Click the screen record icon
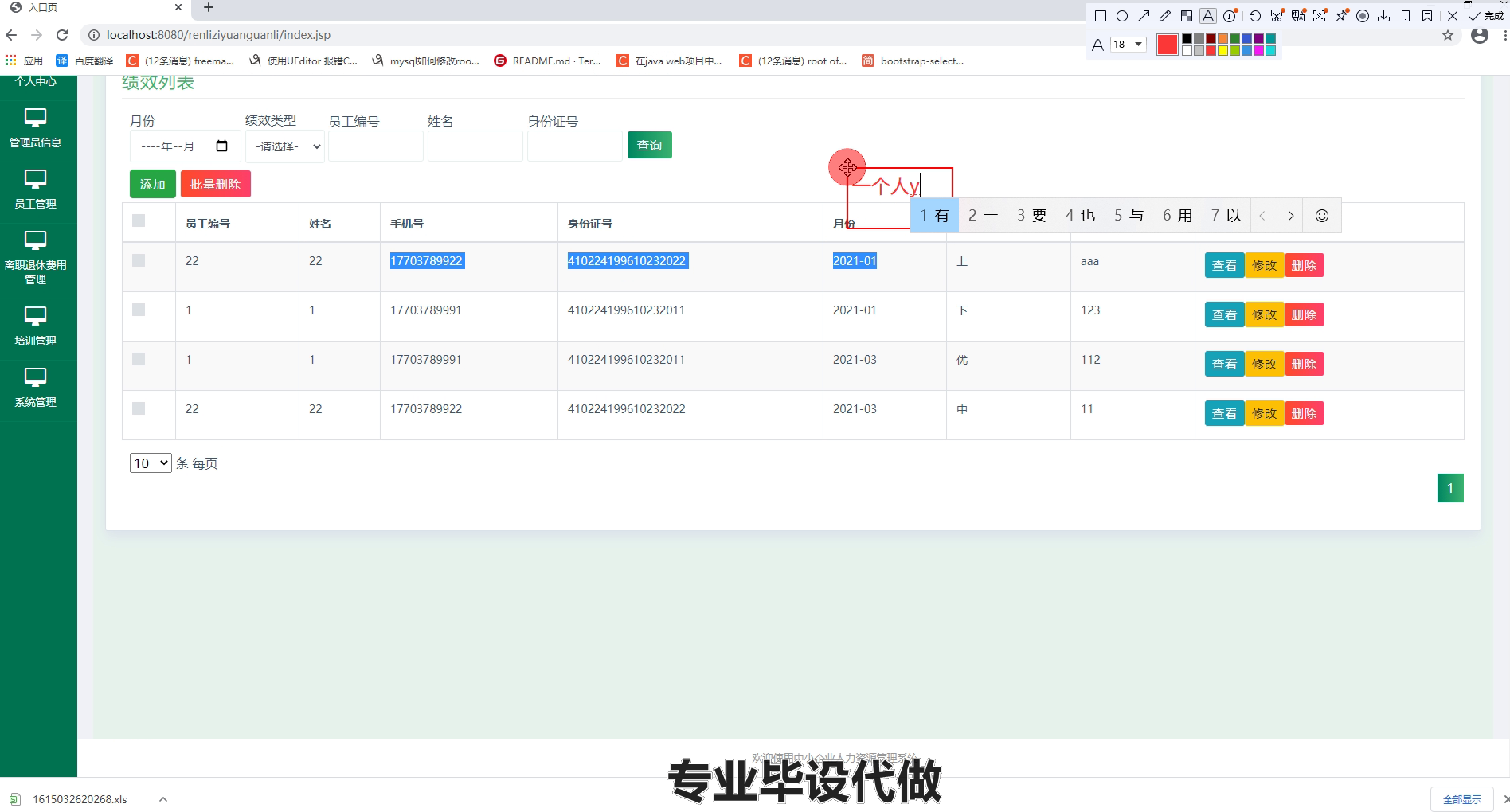 1363,16
